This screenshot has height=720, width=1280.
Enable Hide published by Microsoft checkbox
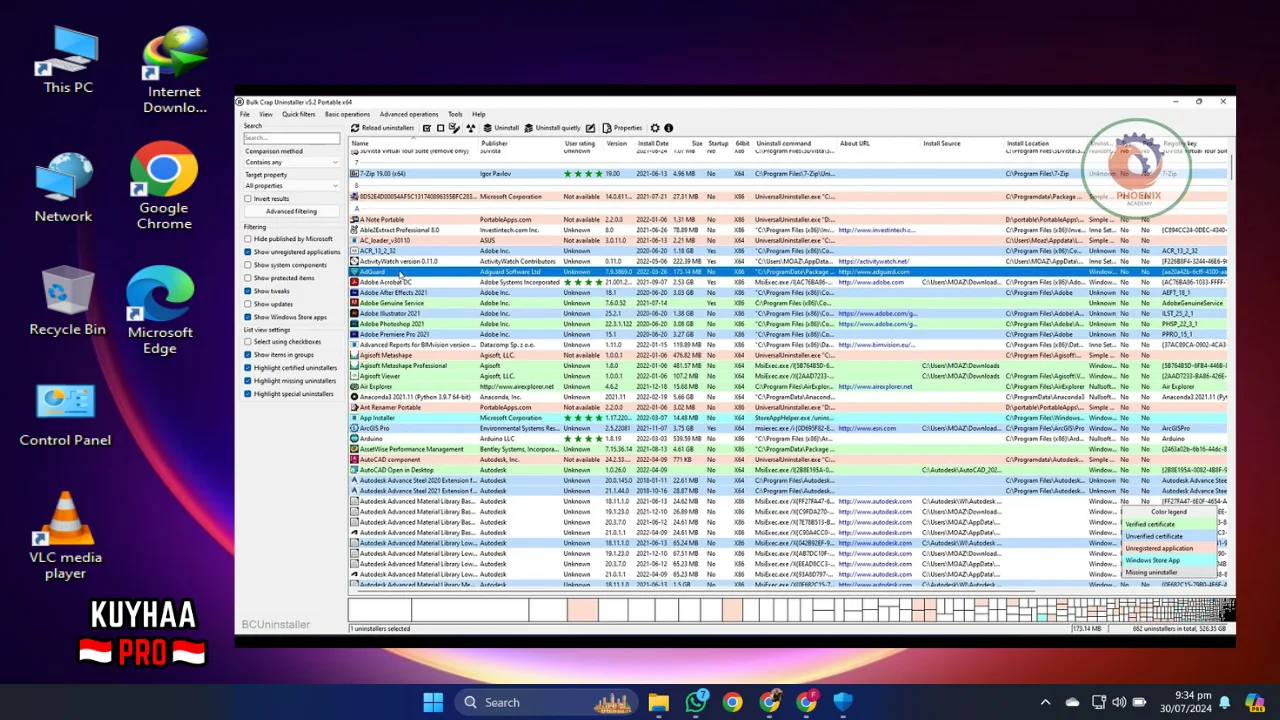click(x=248, y=239)
